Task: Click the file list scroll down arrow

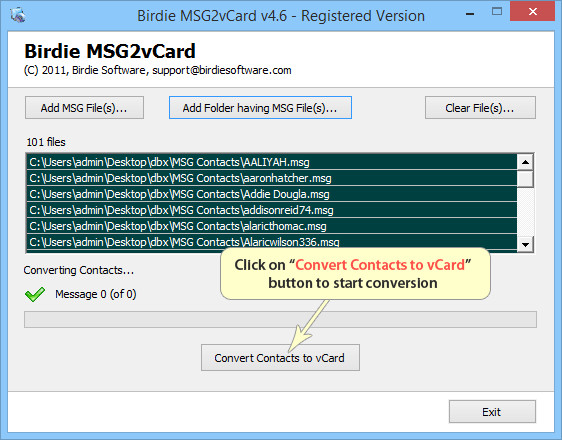Action: [x=525, y=245]
